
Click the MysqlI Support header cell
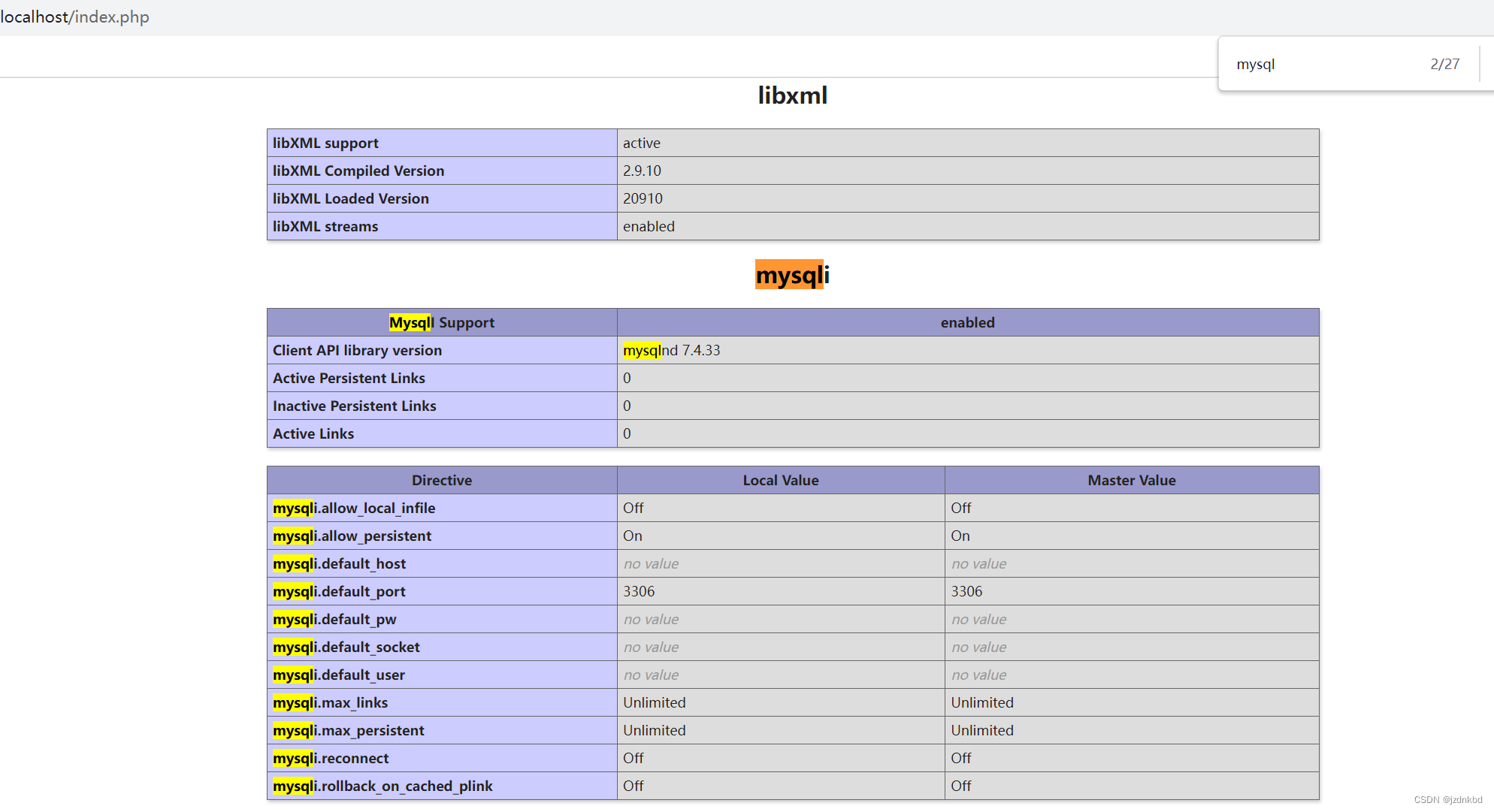point(442,322)
